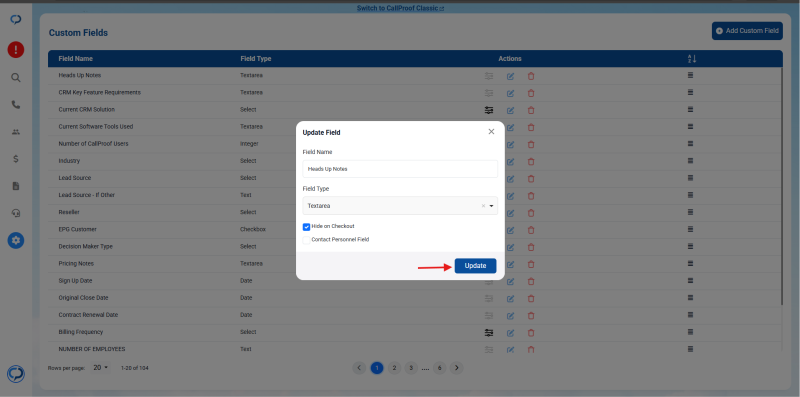
Task: Click the Integer type cell in table
Action: coord(249,144)
